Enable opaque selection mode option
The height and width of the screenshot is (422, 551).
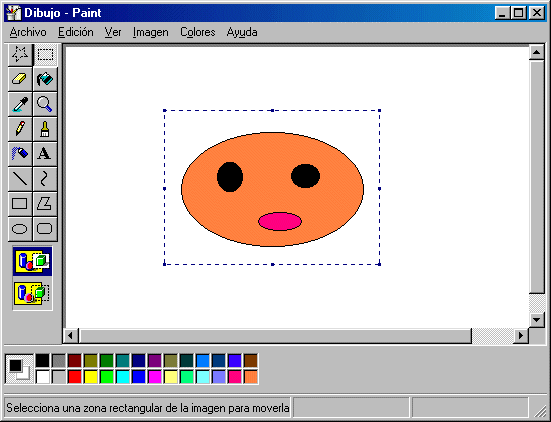click(32, 261)
